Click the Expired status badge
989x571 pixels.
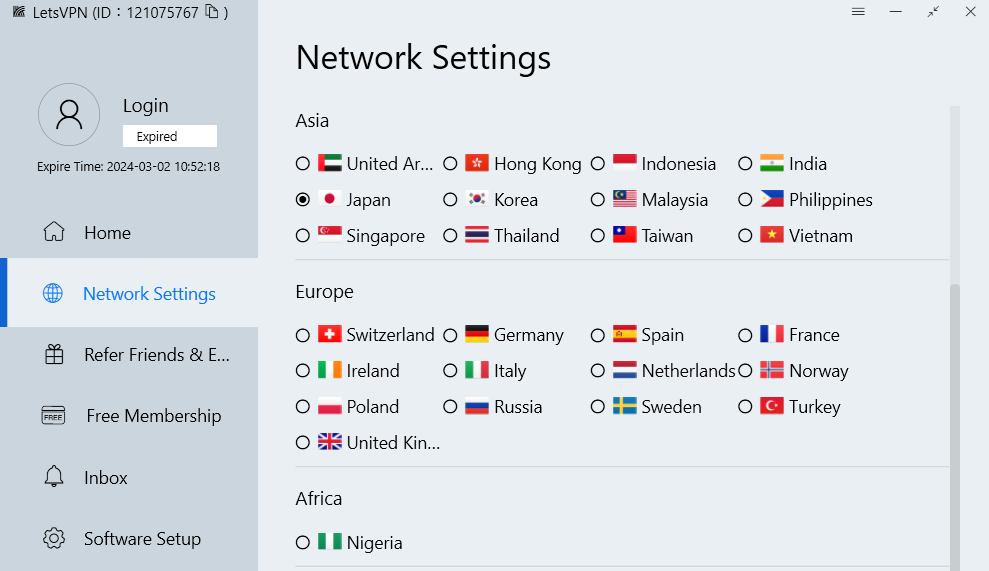click(169, 136)
